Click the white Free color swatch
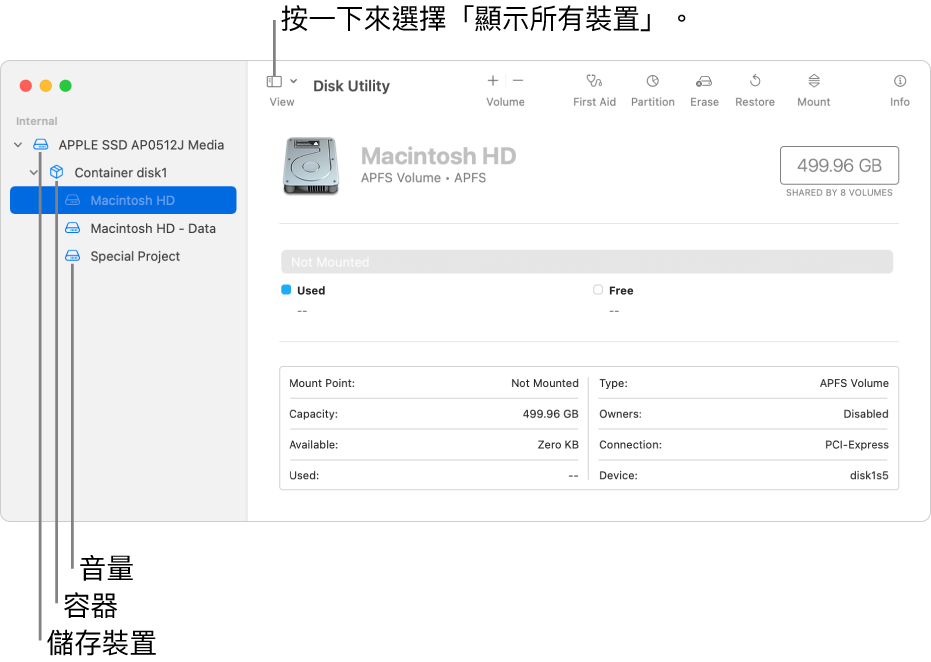Image resolution: width=931 pixels, height=662 pixels. (x=598, y=290)
